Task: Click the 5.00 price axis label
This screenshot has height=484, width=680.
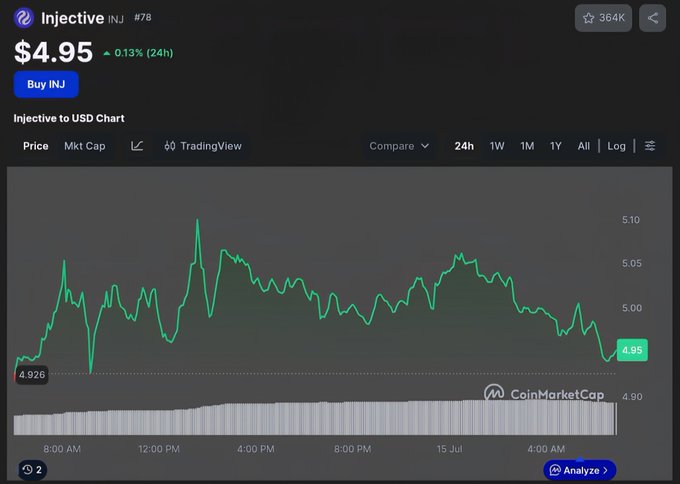Action: point(632,308)
